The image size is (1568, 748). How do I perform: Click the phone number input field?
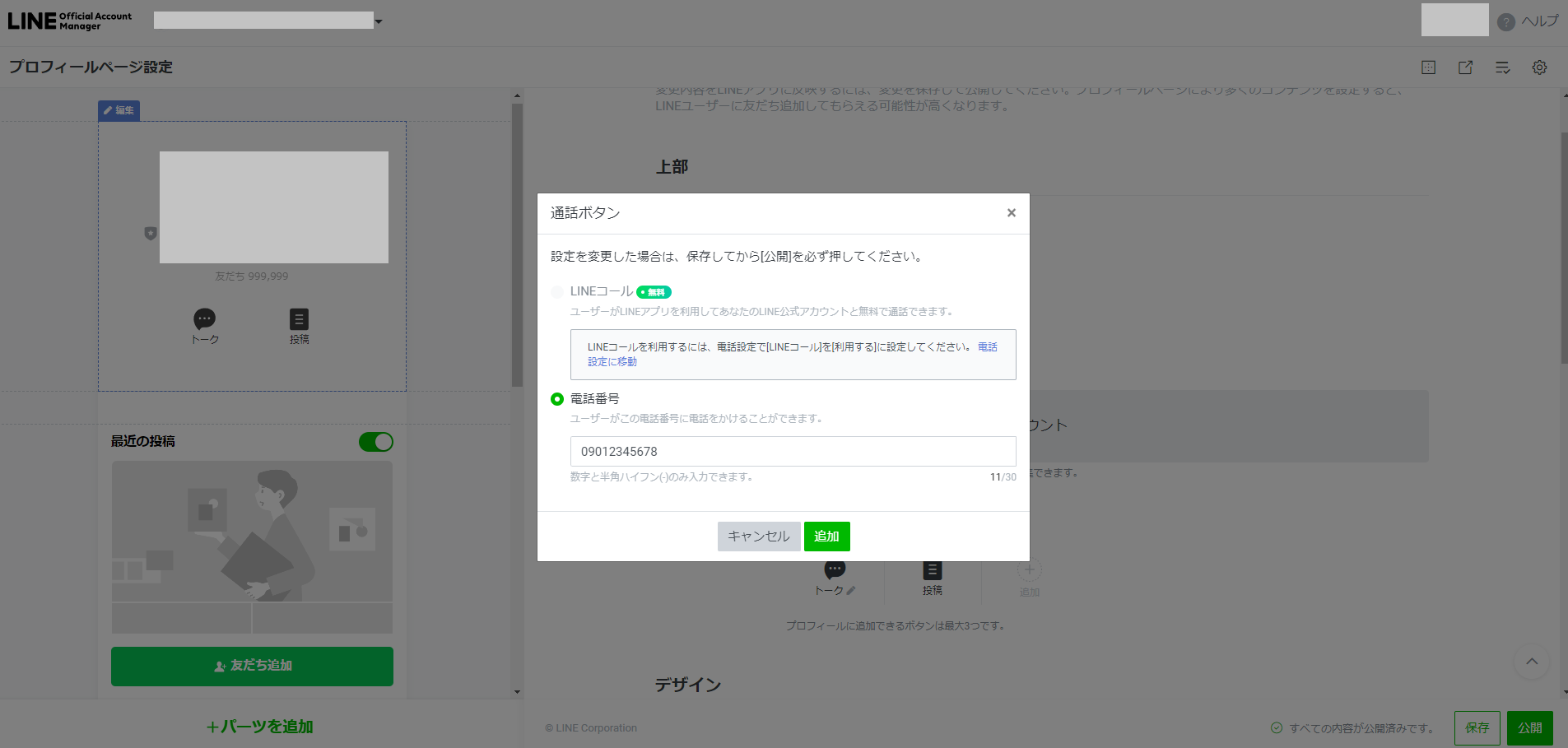(793, 451)
